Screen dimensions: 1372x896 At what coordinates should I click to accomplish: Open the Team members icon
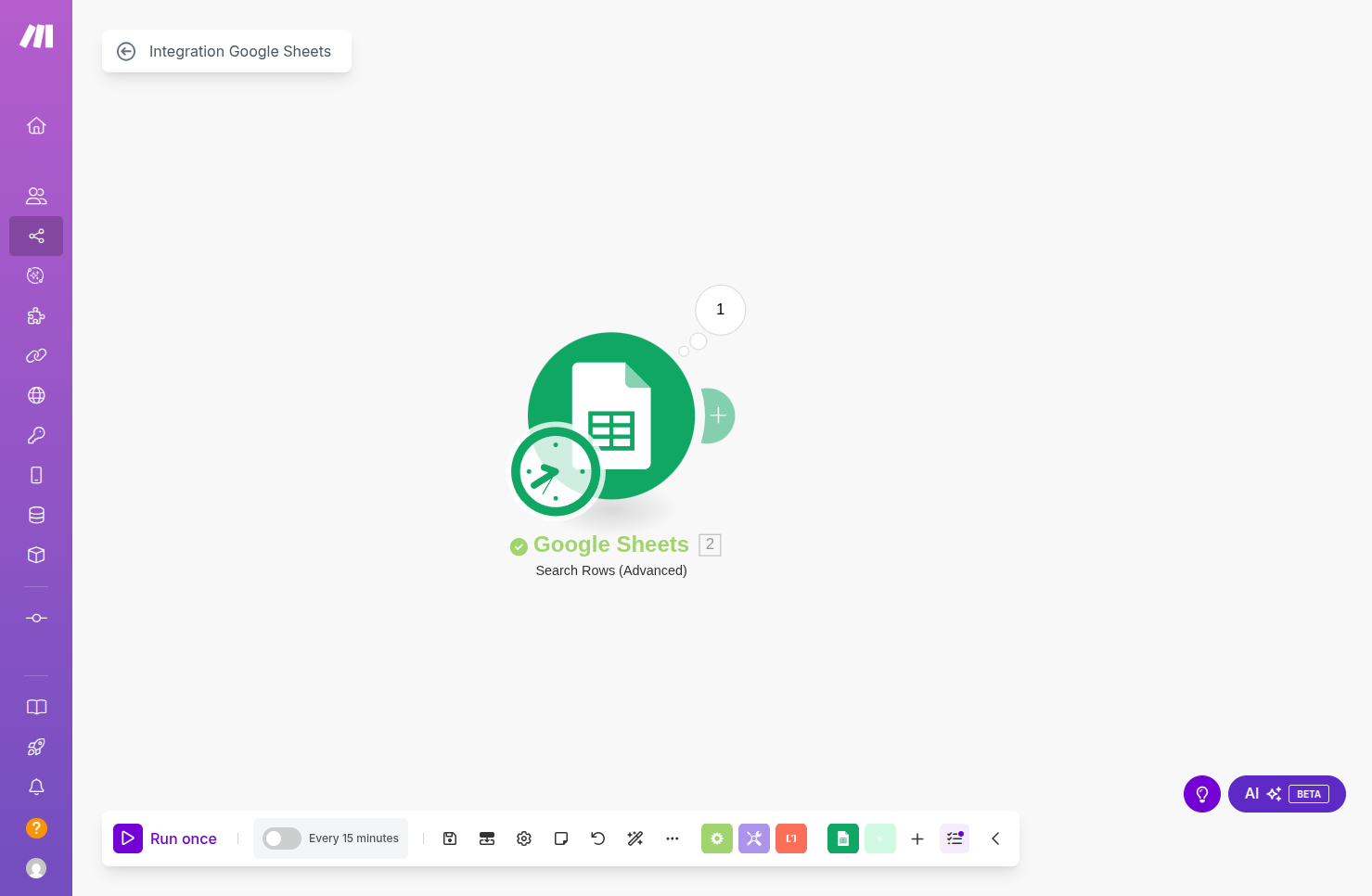[x=36, y=196]
